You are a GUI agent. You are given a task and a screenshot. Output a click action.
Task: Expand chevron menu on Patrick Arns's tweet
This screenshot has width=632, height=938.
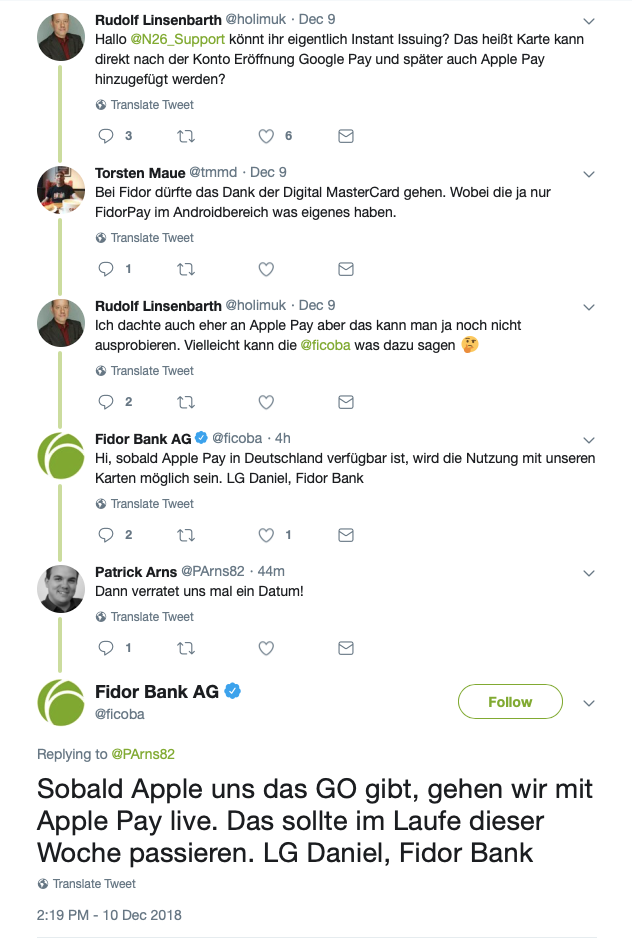[589, 572]
